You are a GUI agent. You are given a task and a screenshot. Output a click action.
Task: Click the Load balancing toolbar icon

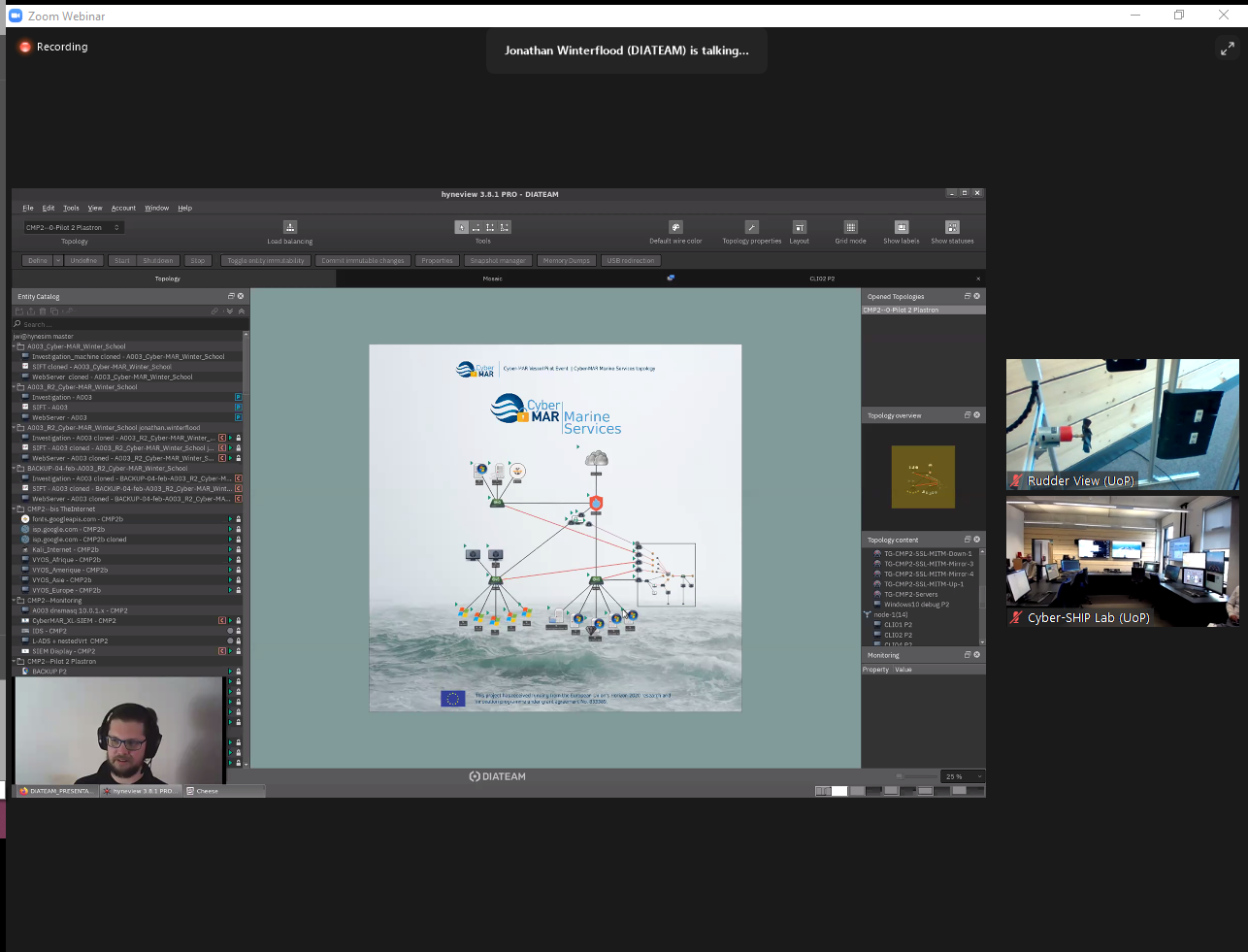click(x=289, y=227)
